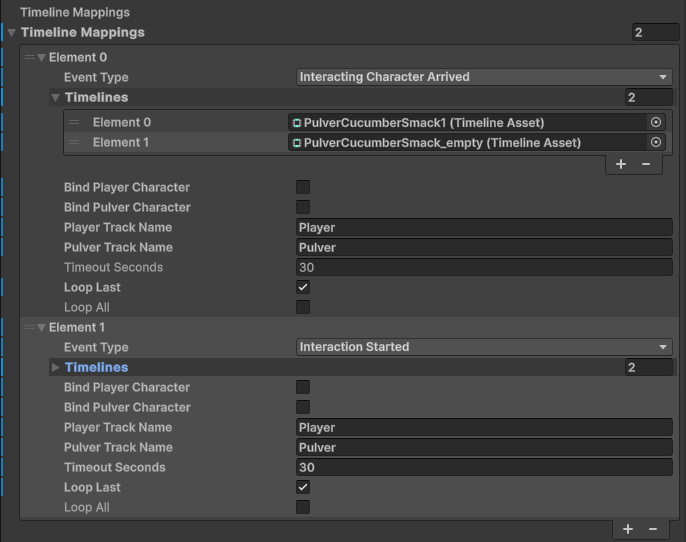
Task: Collapse the Element 1 mapping foldout
Action: pos(41,327)
